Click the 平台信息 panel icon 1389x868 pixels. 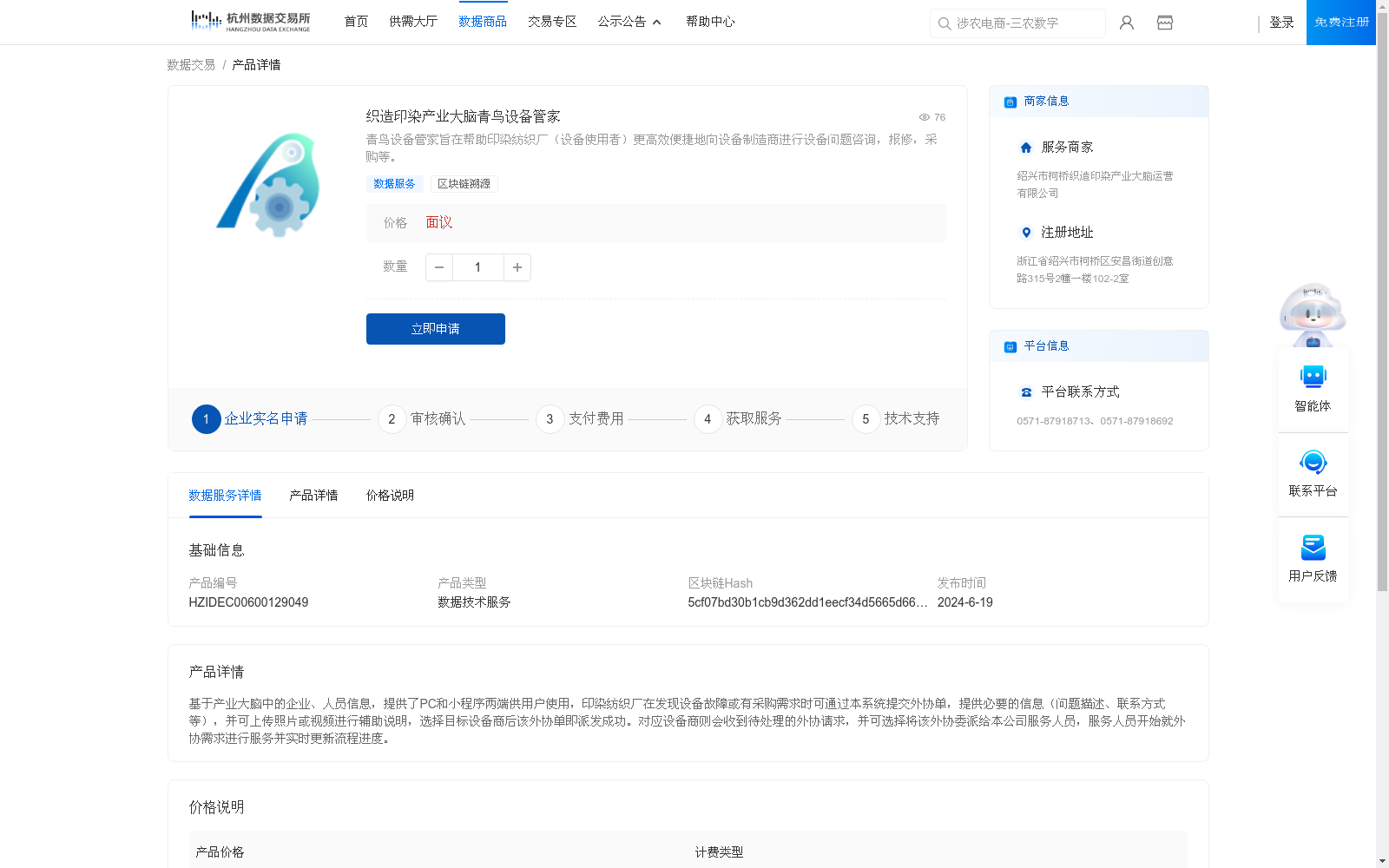pos(1010,347)
